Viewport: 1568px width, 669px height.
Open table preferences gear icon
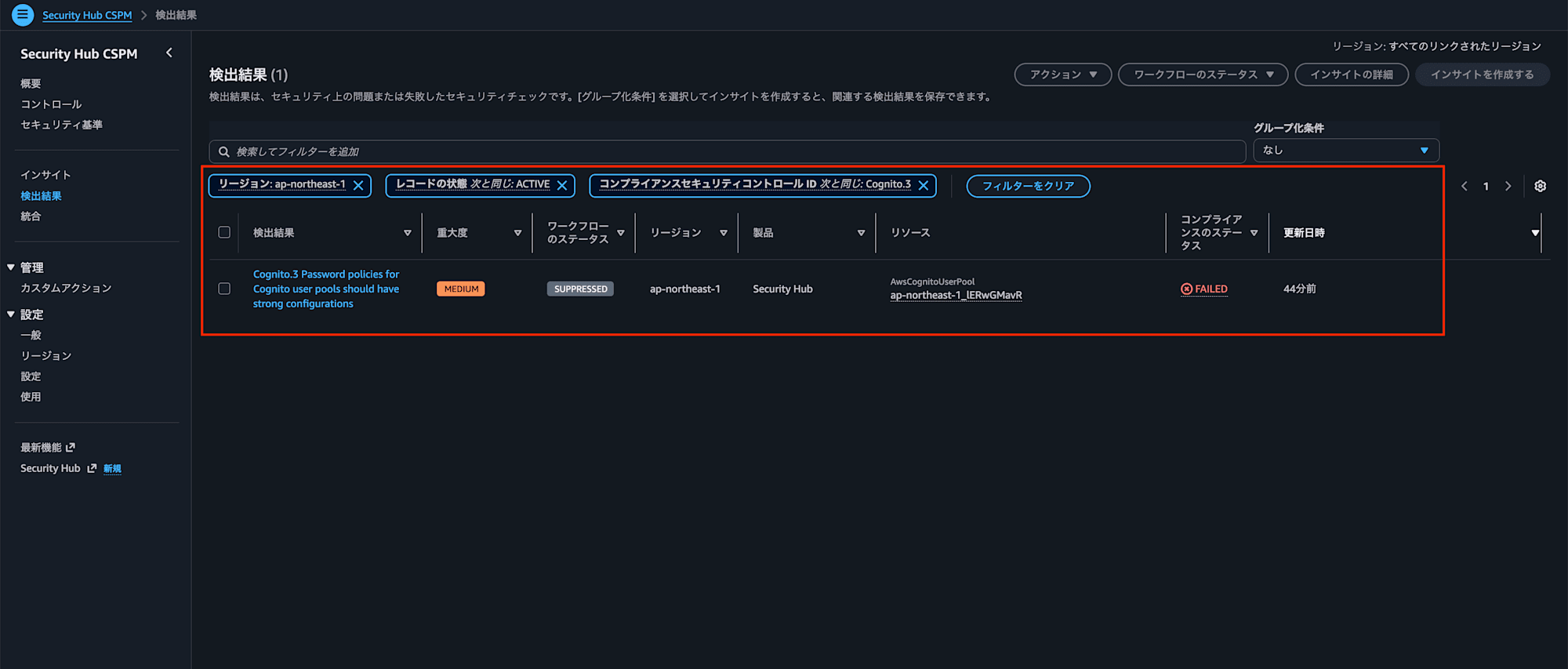[x=1540, y=186]
